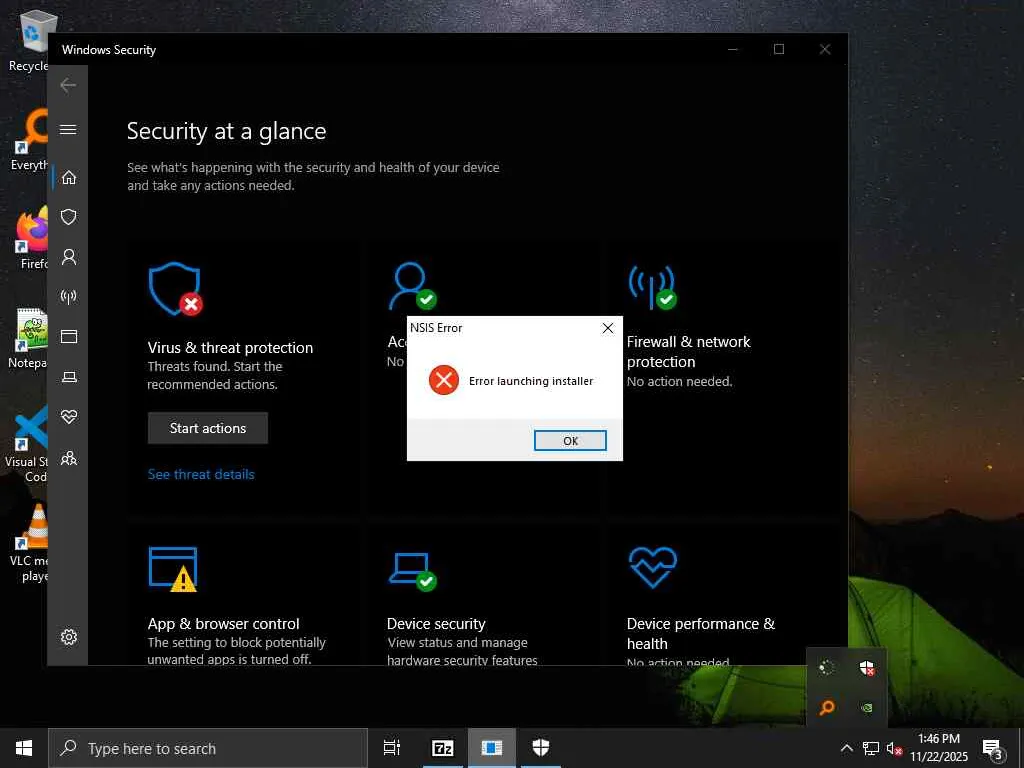Screen dimensions: 1024x768
Task: Select the VLC media player desktop shortcut
Action: coord(29,543)
